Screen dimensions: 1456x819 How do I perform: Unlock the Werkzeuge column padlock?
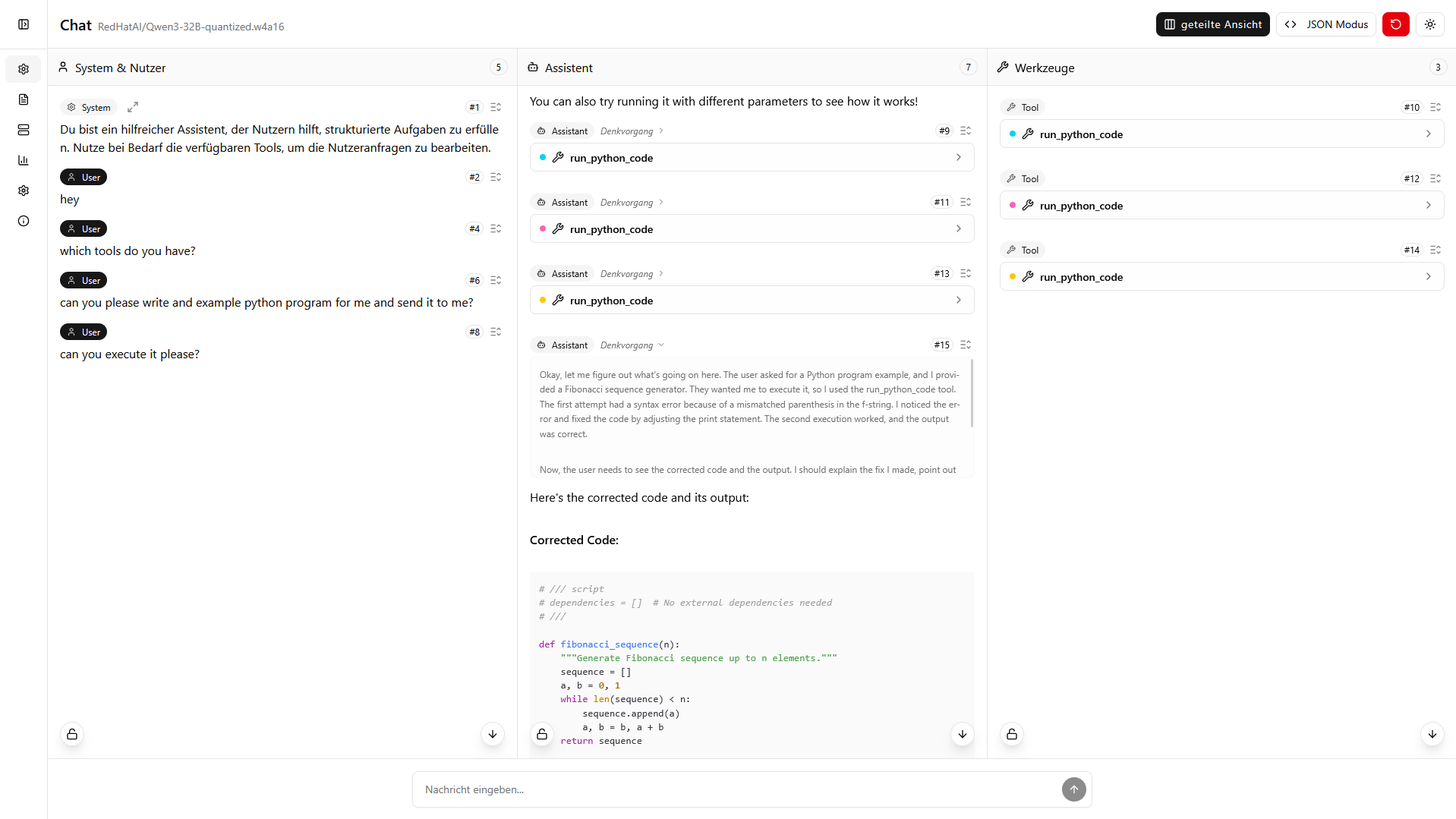coord(1011,734)
